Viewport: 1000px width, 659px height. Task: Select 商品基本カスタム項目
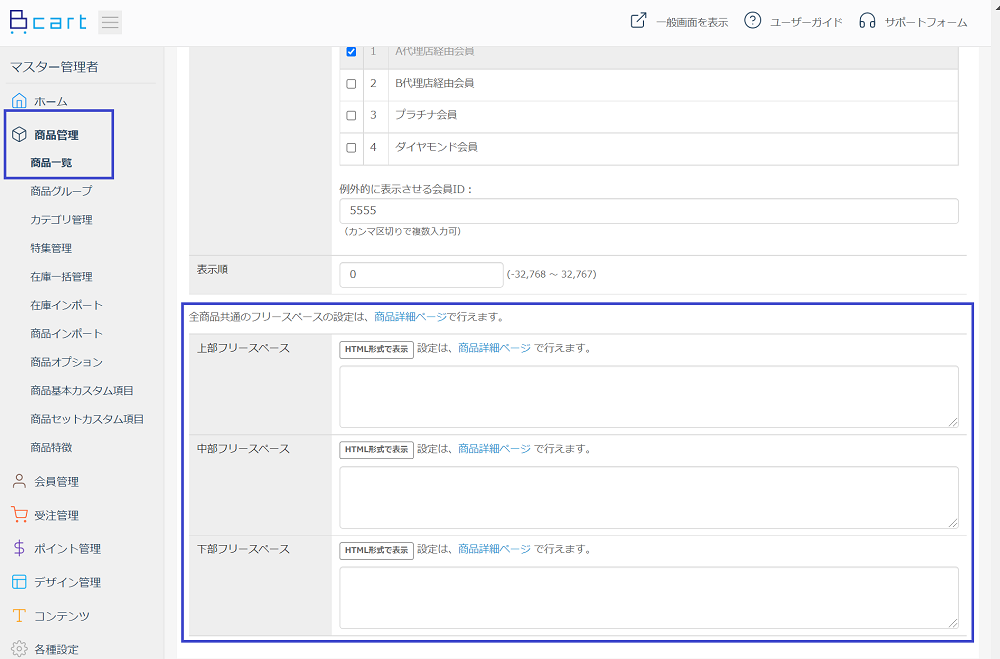click(x=82, y=390)
